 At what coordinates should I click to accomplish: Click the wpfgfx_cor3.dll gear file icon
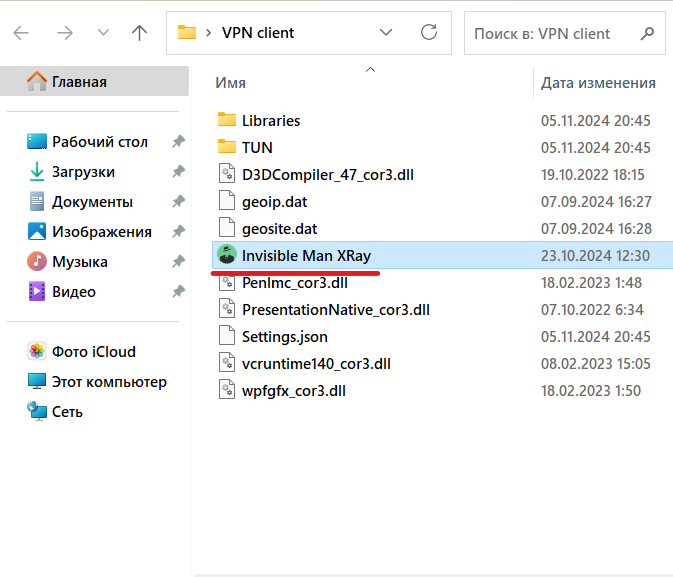coord(227,389)
